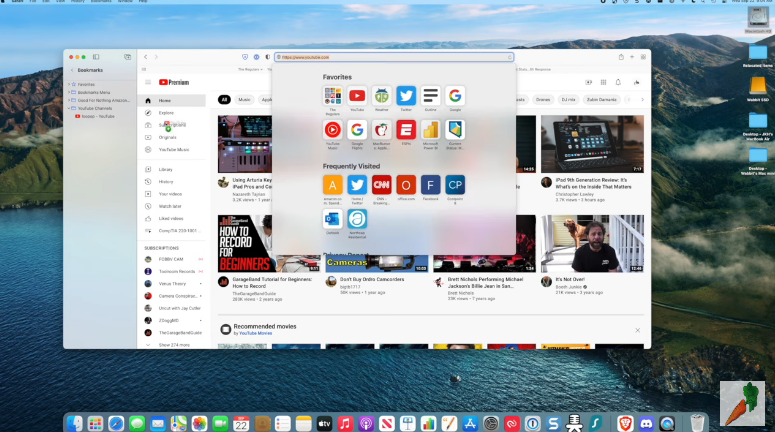
Task: Open Safari tab overview icon
Action: click(x=643, y=57)
